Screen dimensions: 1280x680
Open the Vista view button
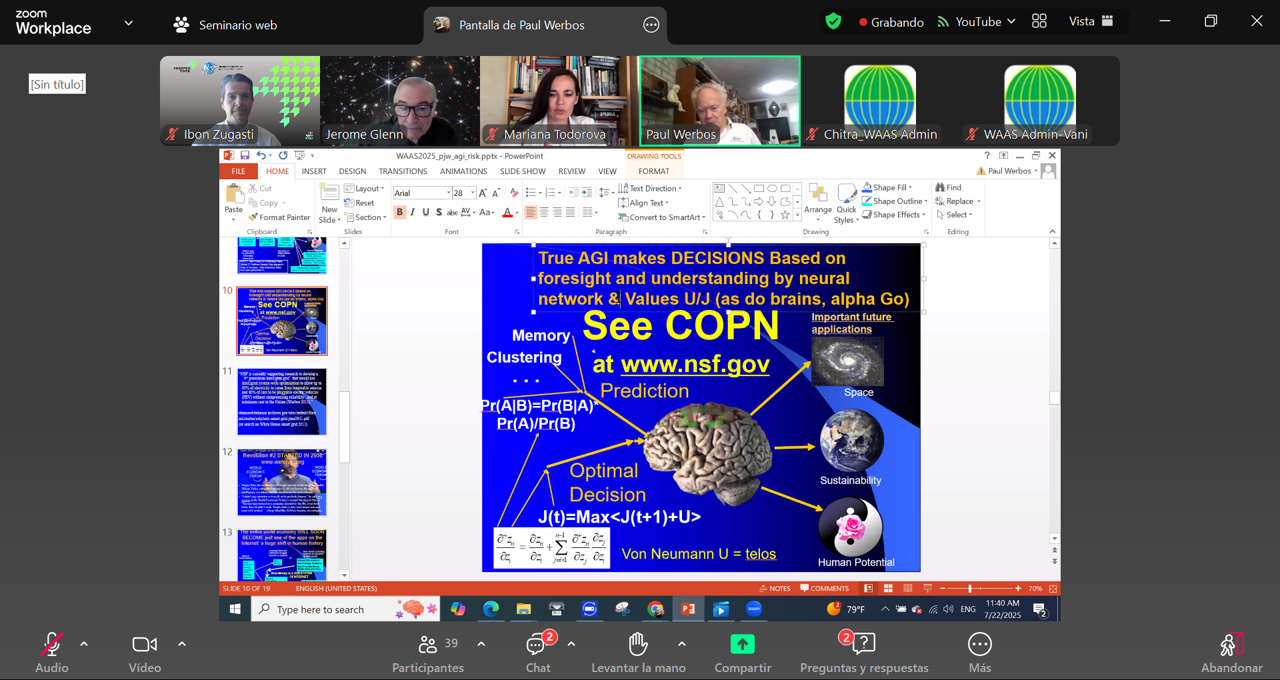1091,22
